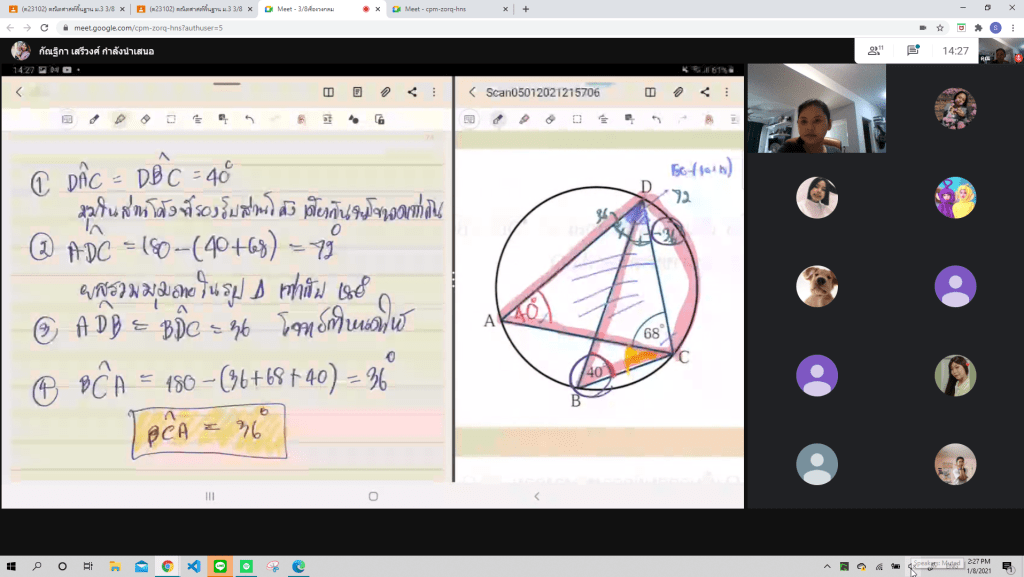Open three-dot more options in left note

[435, 92]
